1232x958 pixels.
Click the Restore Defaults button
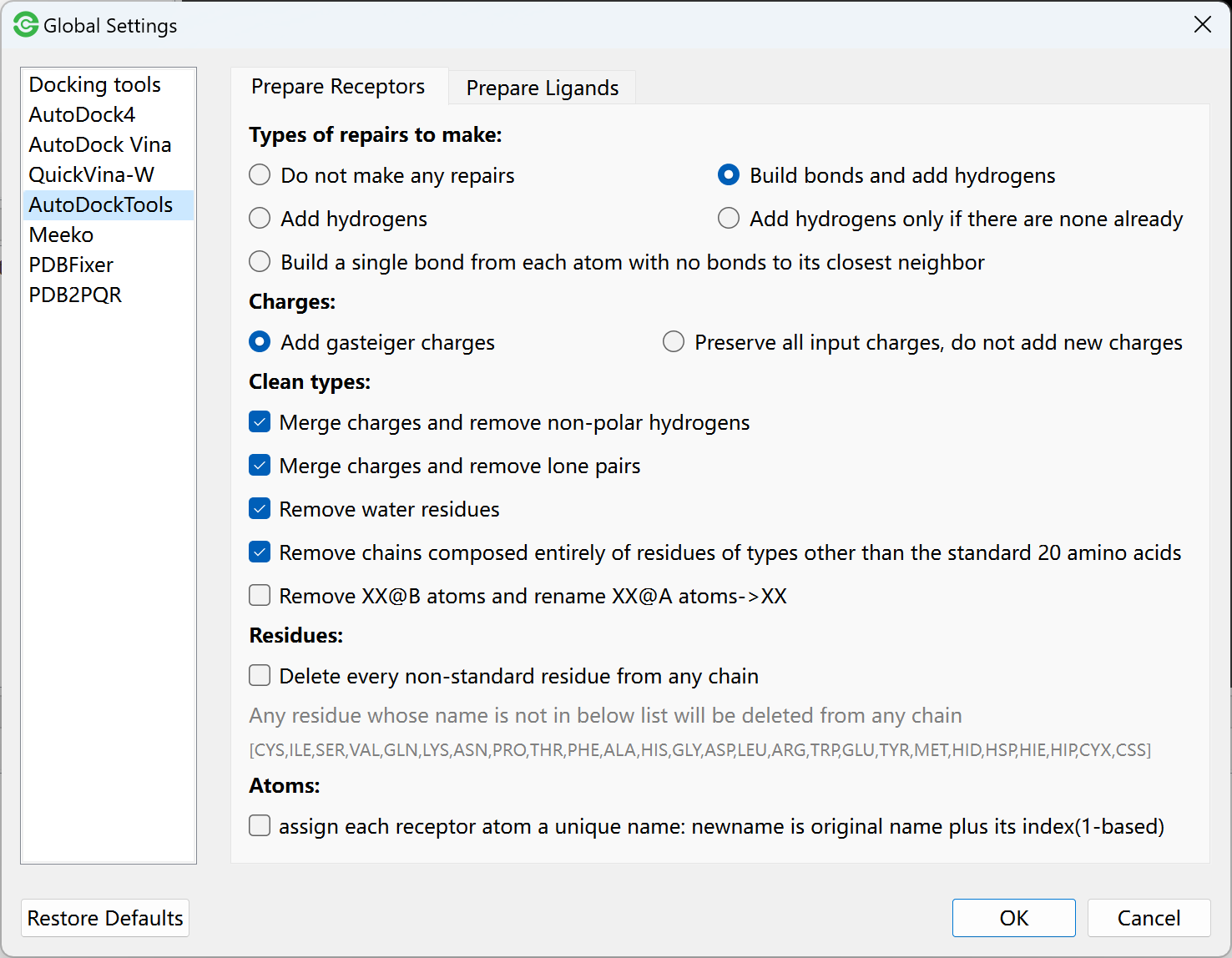105,918
